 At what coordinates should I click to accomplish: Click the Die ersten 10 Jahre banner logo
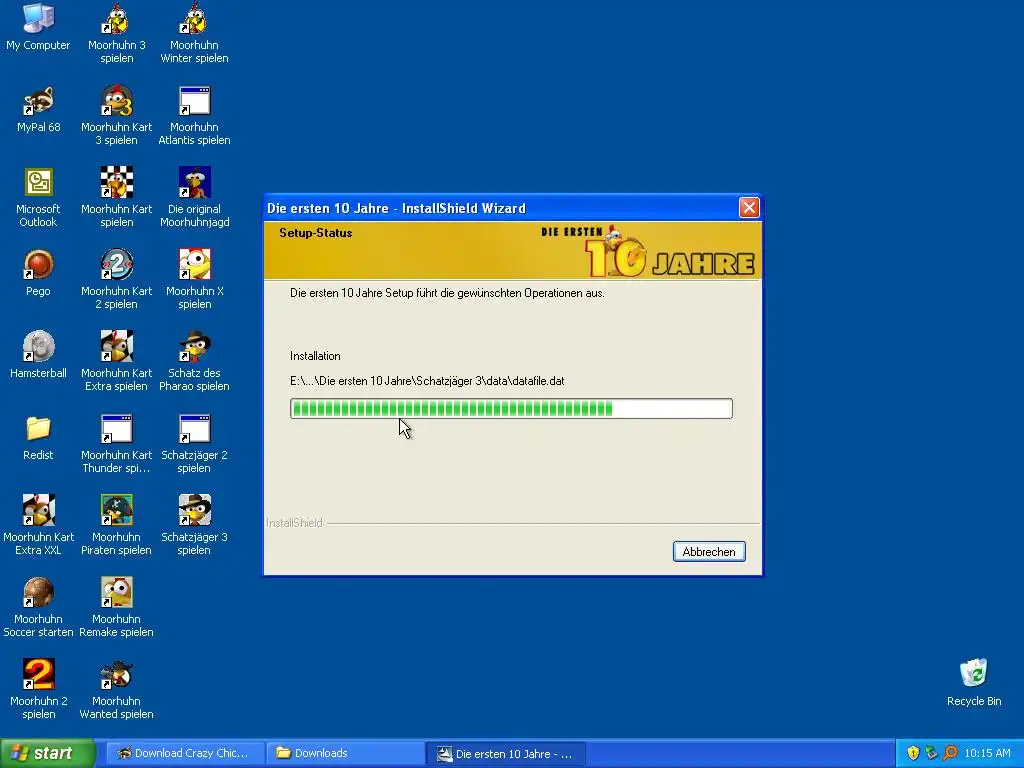(x=648, y=251)
